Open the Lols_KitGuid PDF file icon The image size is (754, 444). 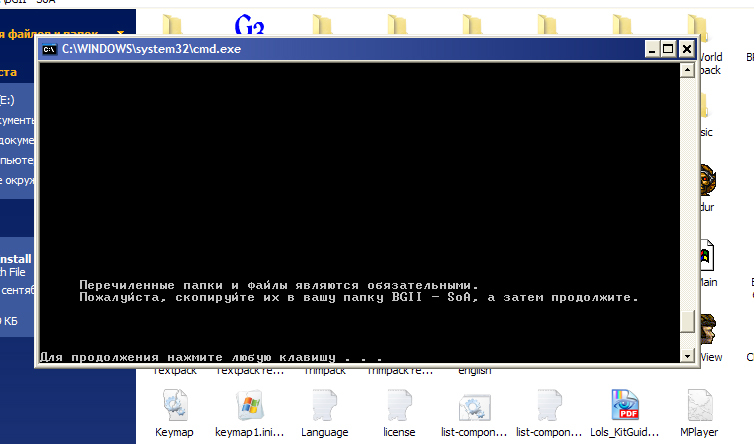[x=625, y=405]
